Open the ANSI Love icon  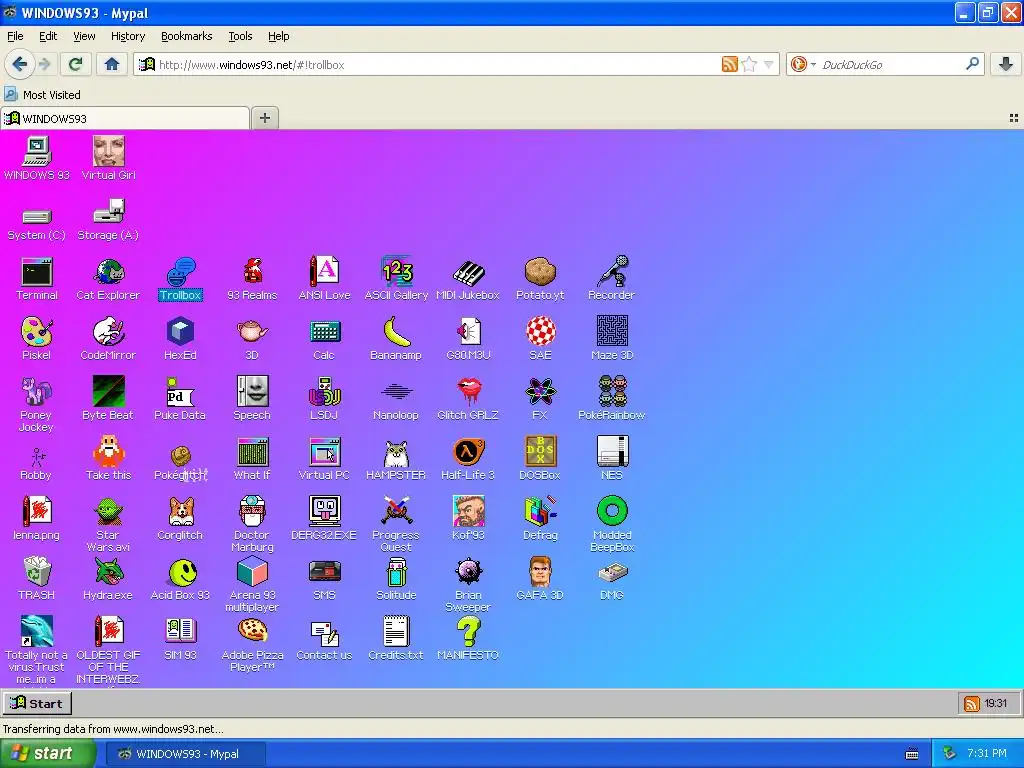click(324, 279)
